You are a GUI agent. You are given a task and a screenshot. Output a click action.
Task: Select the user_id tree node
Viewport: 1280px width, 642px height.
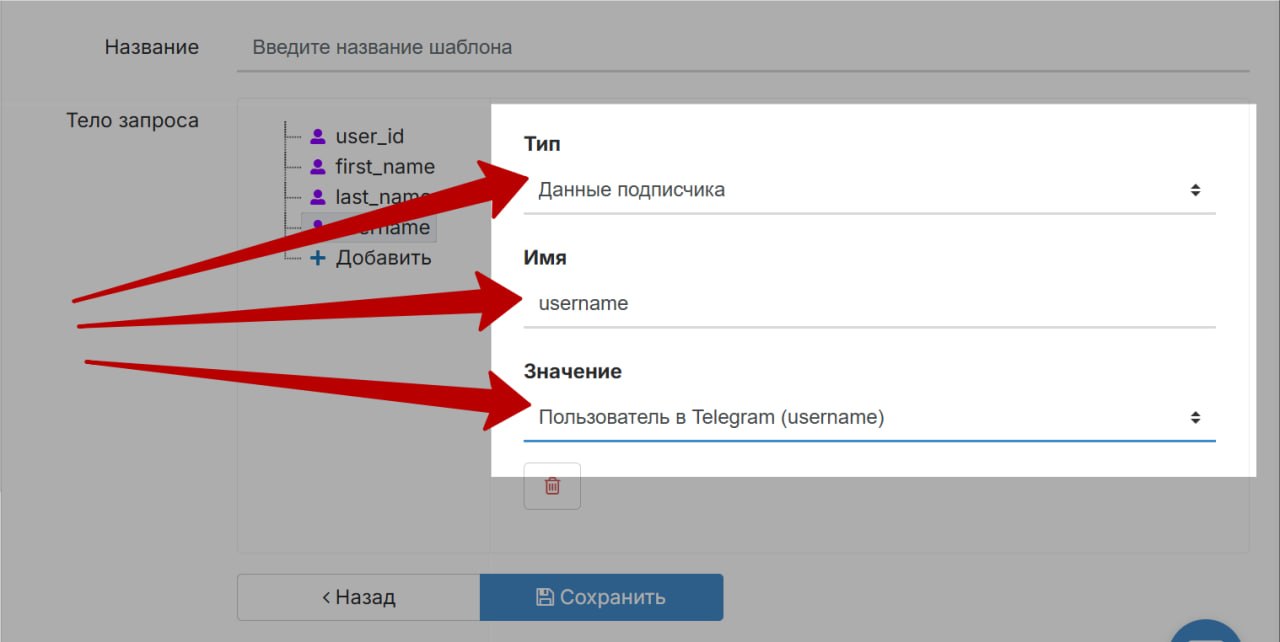coord(369,137)
